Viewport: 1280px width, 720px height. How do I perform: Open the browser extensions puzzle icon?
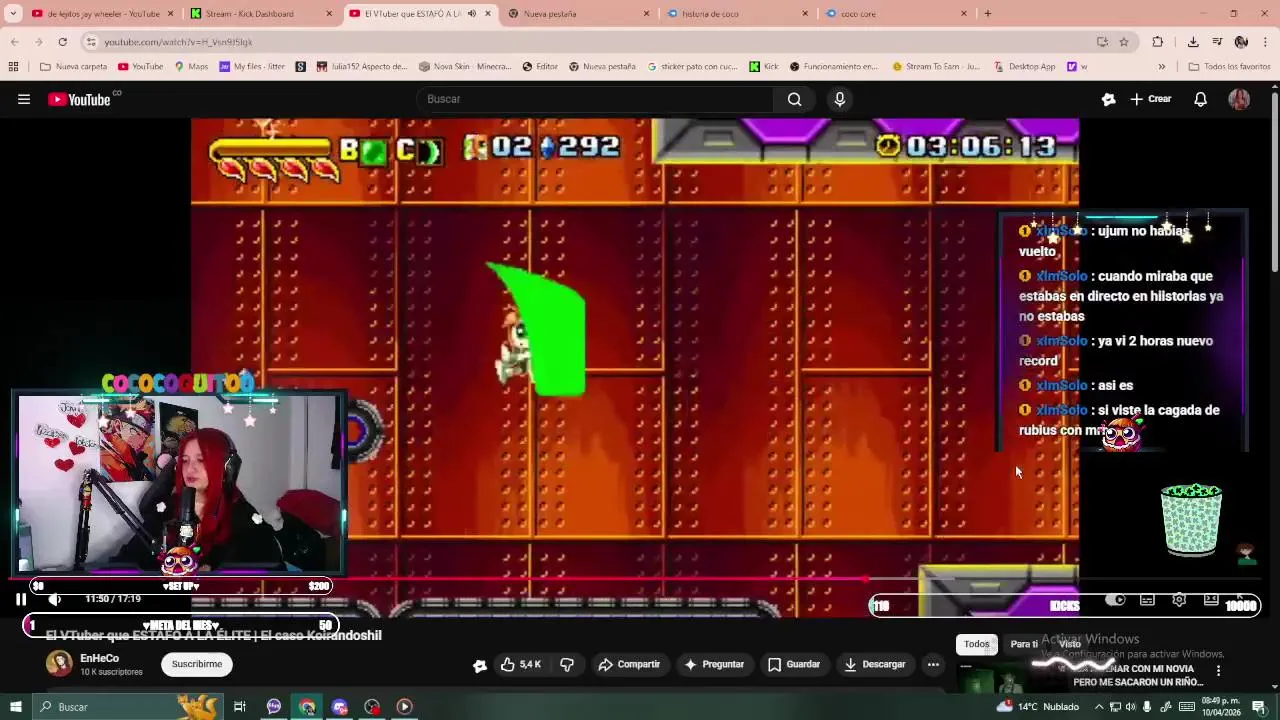[x=1158, y=42]
